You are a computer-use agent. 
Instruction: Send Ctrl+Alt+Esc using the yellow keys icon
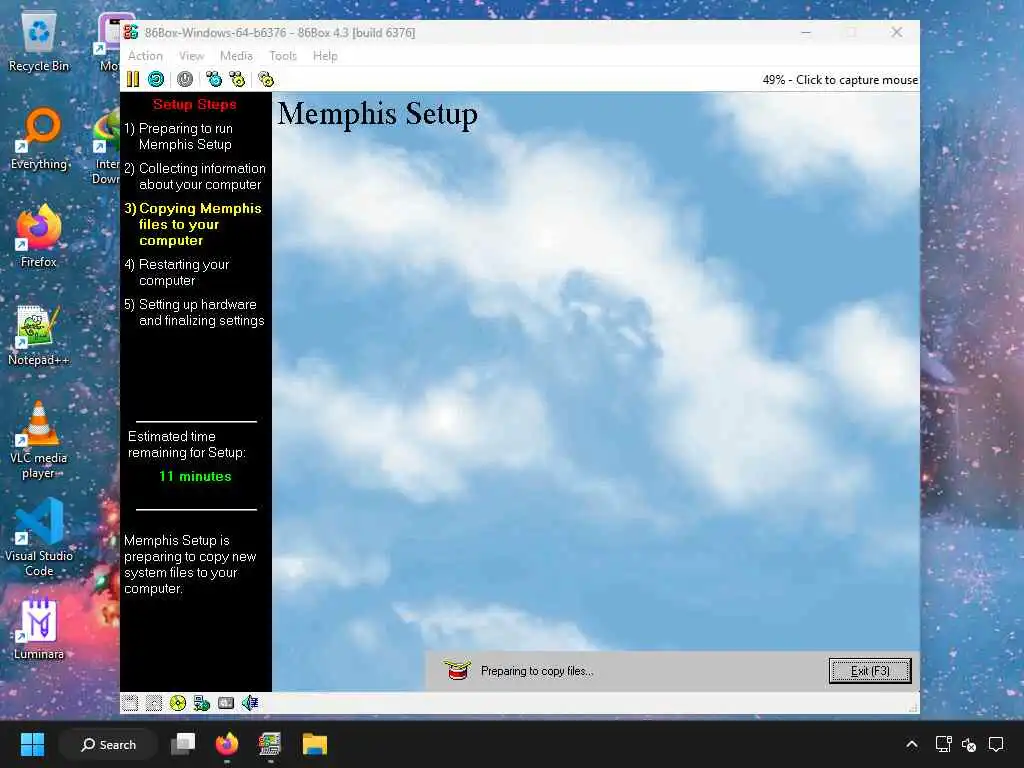(x=238, y=79)
